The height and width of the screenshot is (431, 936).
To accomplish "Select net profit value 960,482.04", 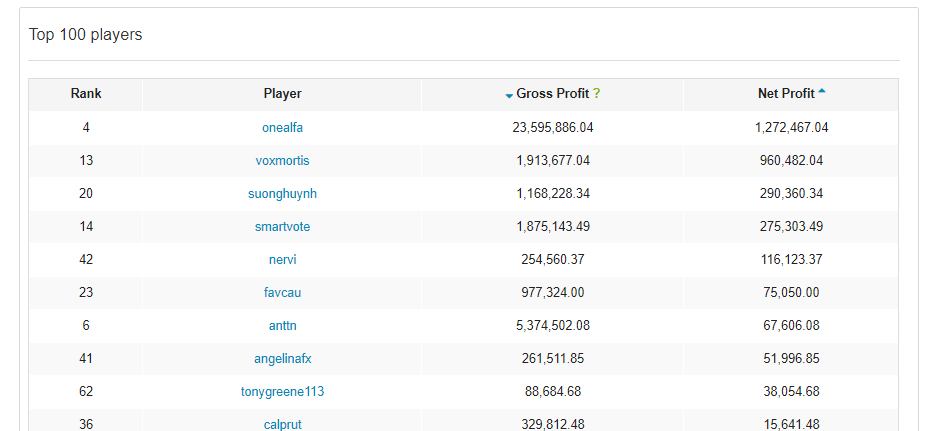I will click(792, 161).
